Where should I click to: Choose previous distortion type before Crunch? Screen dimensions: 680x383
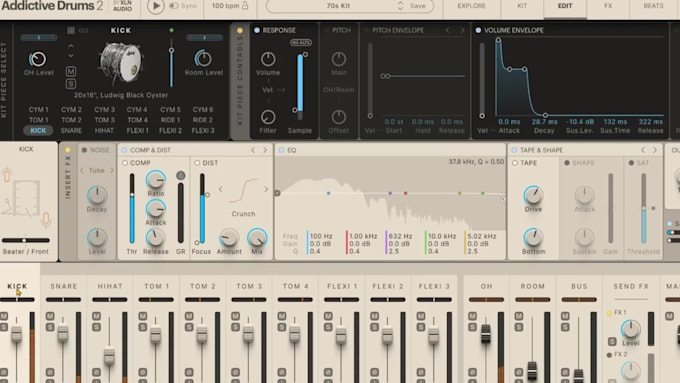[x=221, y=189]
